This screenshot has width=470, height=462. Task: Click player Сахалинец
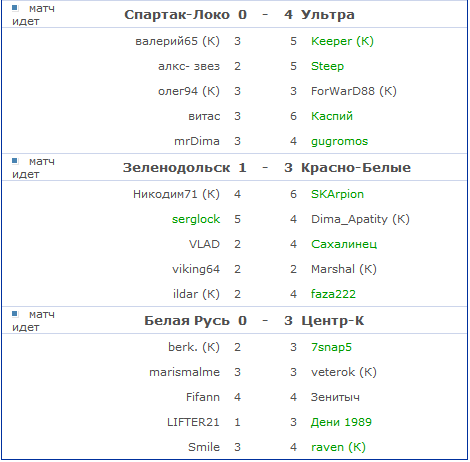(x=344, y=244)
